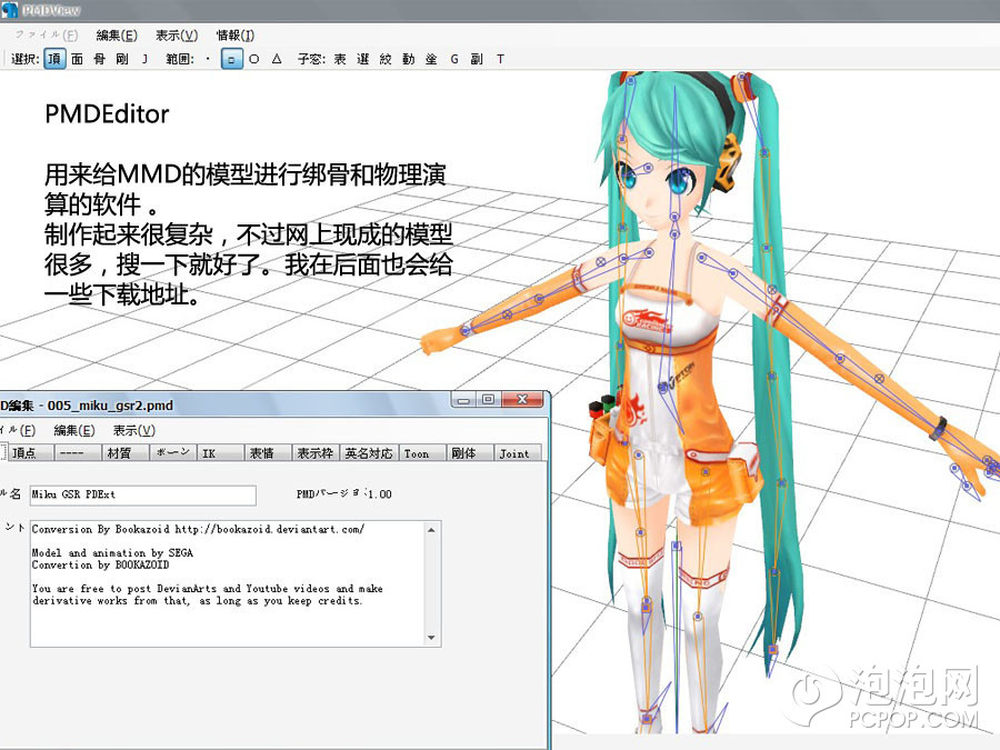The image size is (1000, 750).
Task: Open the 表 sub-window
Action: click(x=340, y=59)
